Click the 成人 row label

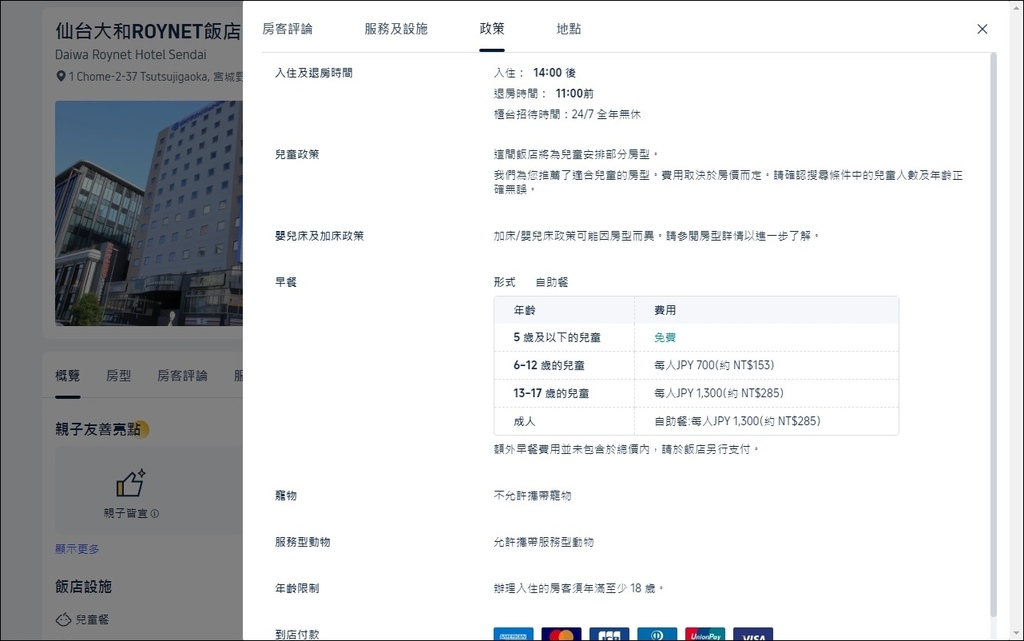click(524, 422)
